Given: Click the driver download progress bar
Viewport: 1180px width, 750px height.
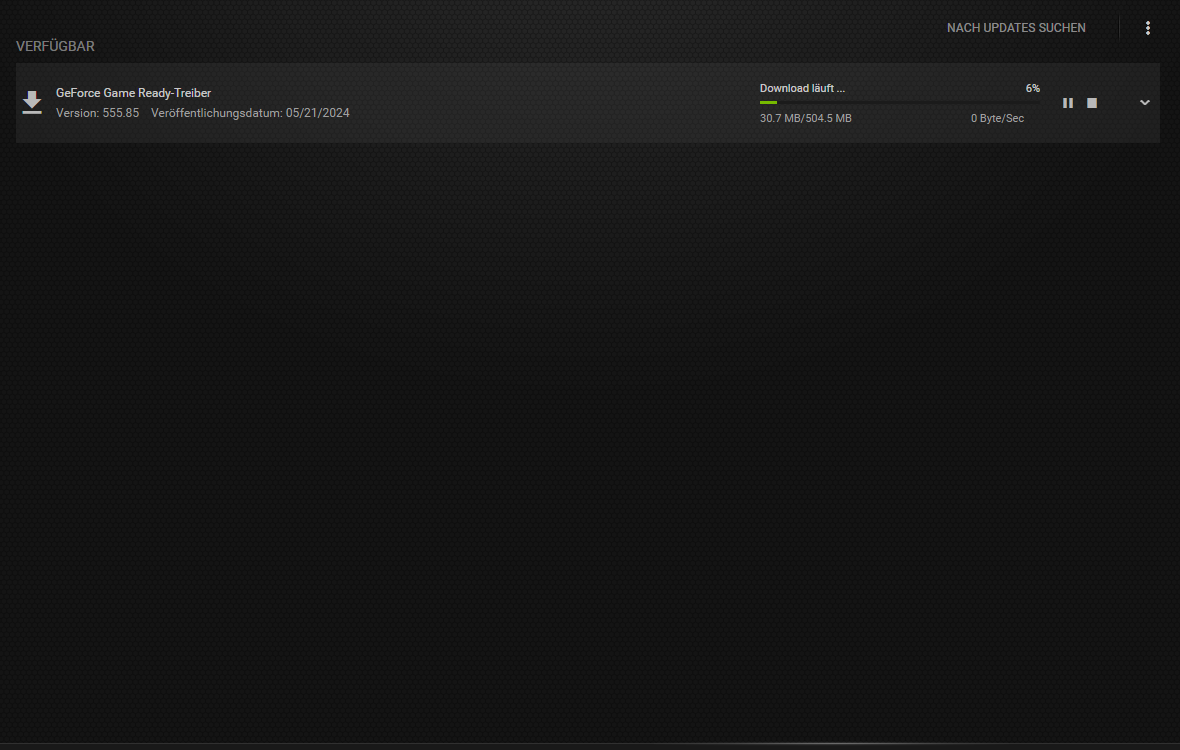Looking at the screenshot, I should pos(899,102).
